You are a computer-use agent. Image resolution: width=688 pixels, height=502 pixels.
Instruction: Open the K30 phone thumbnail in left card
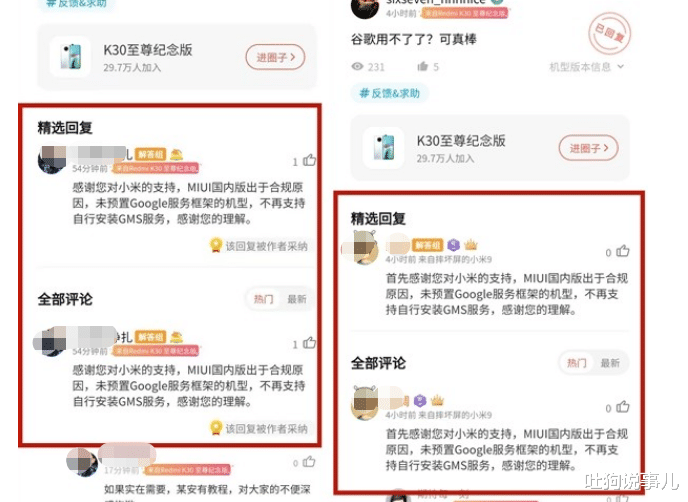71,57
